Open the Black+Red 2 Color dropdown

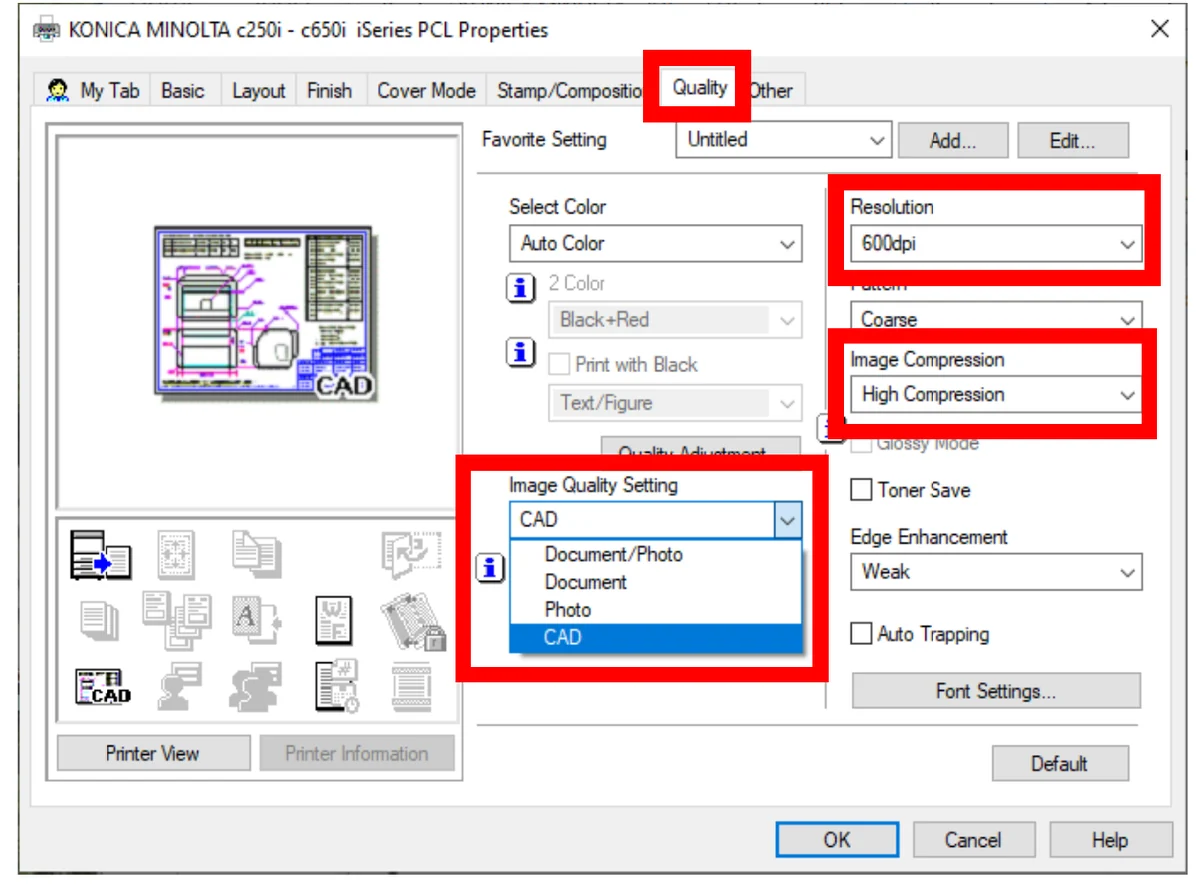coord(674,320)
